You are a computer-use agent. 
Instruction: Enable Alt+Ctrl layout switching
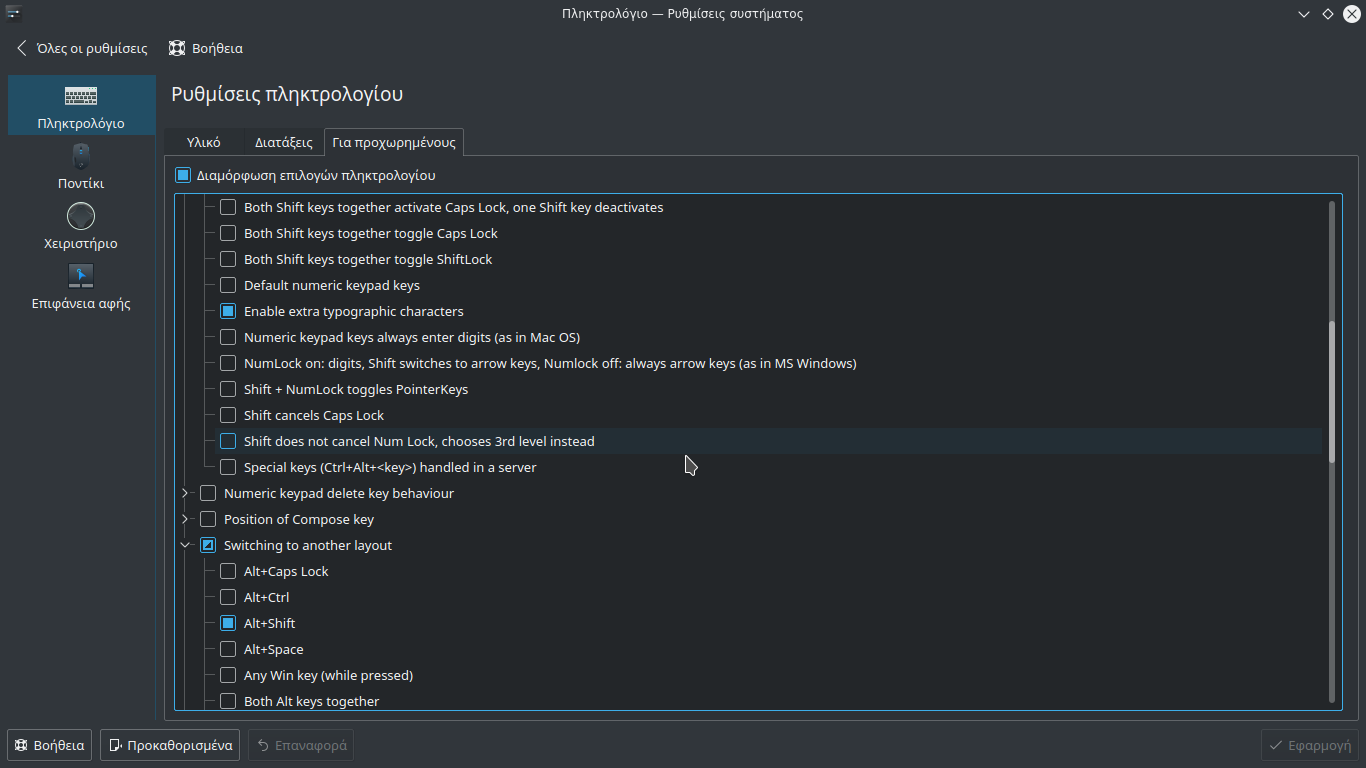coord(228,597)
